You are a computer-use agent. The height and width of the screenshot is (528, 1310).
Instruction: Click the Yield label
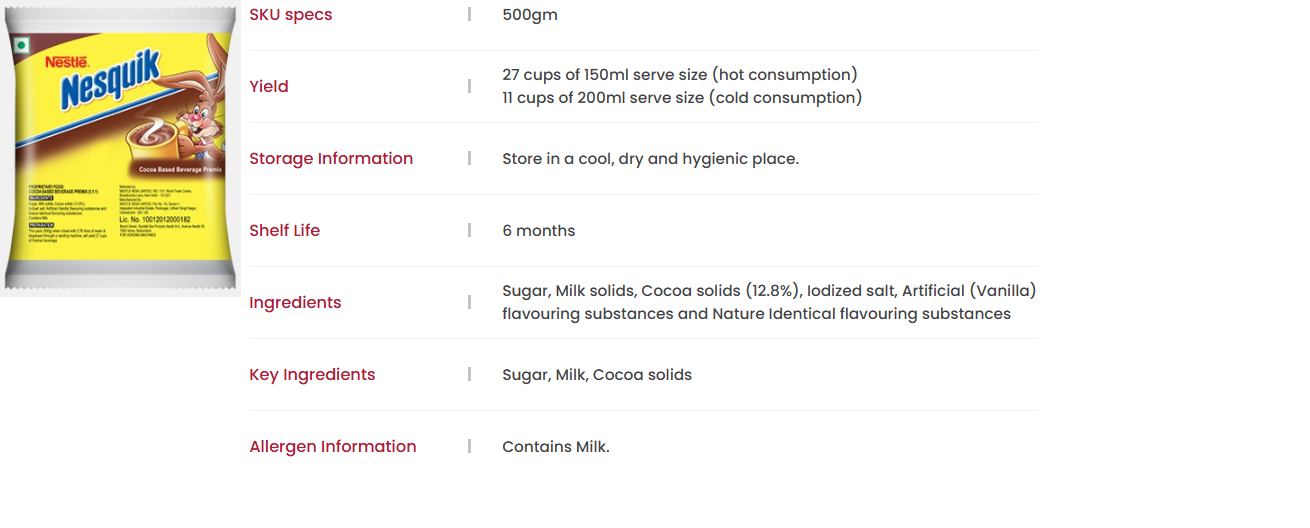pos(269,86)
